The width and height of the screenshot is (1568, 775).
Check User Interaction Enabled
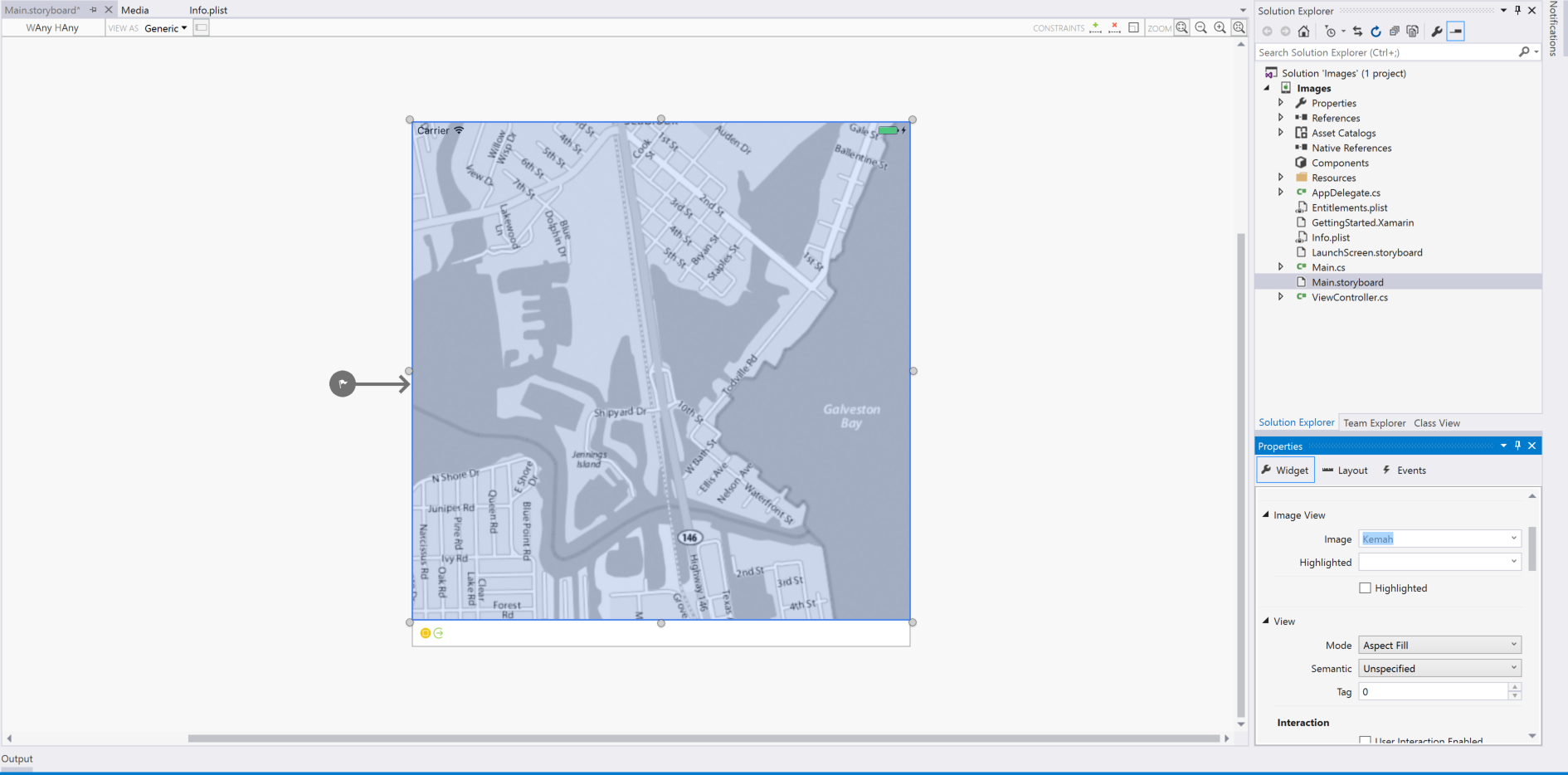1365,741
